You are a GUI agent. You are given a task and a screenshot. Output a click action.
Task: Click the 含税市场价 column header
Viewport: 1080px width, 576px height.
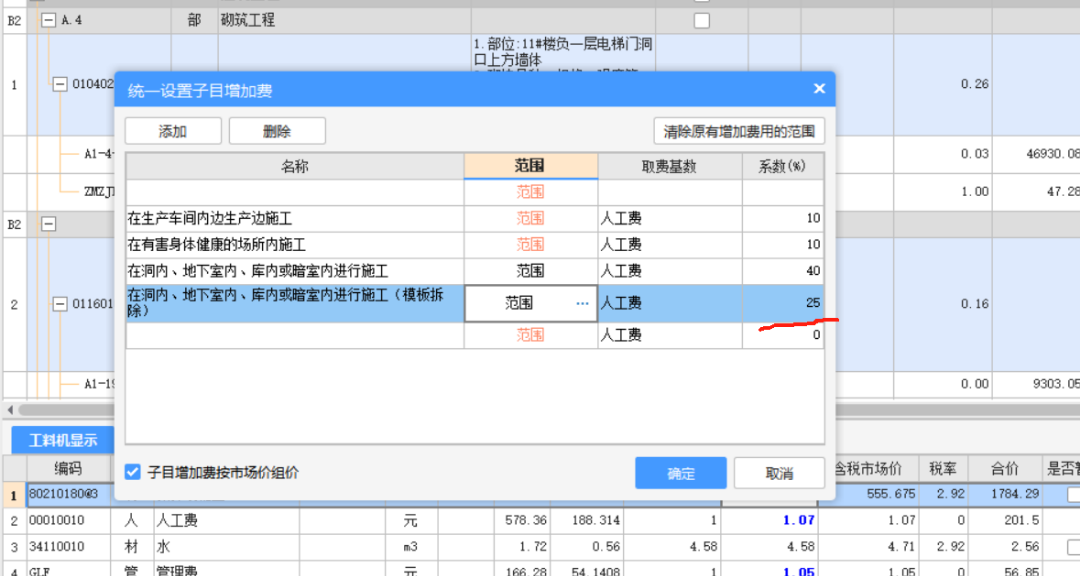coord(868,469)
